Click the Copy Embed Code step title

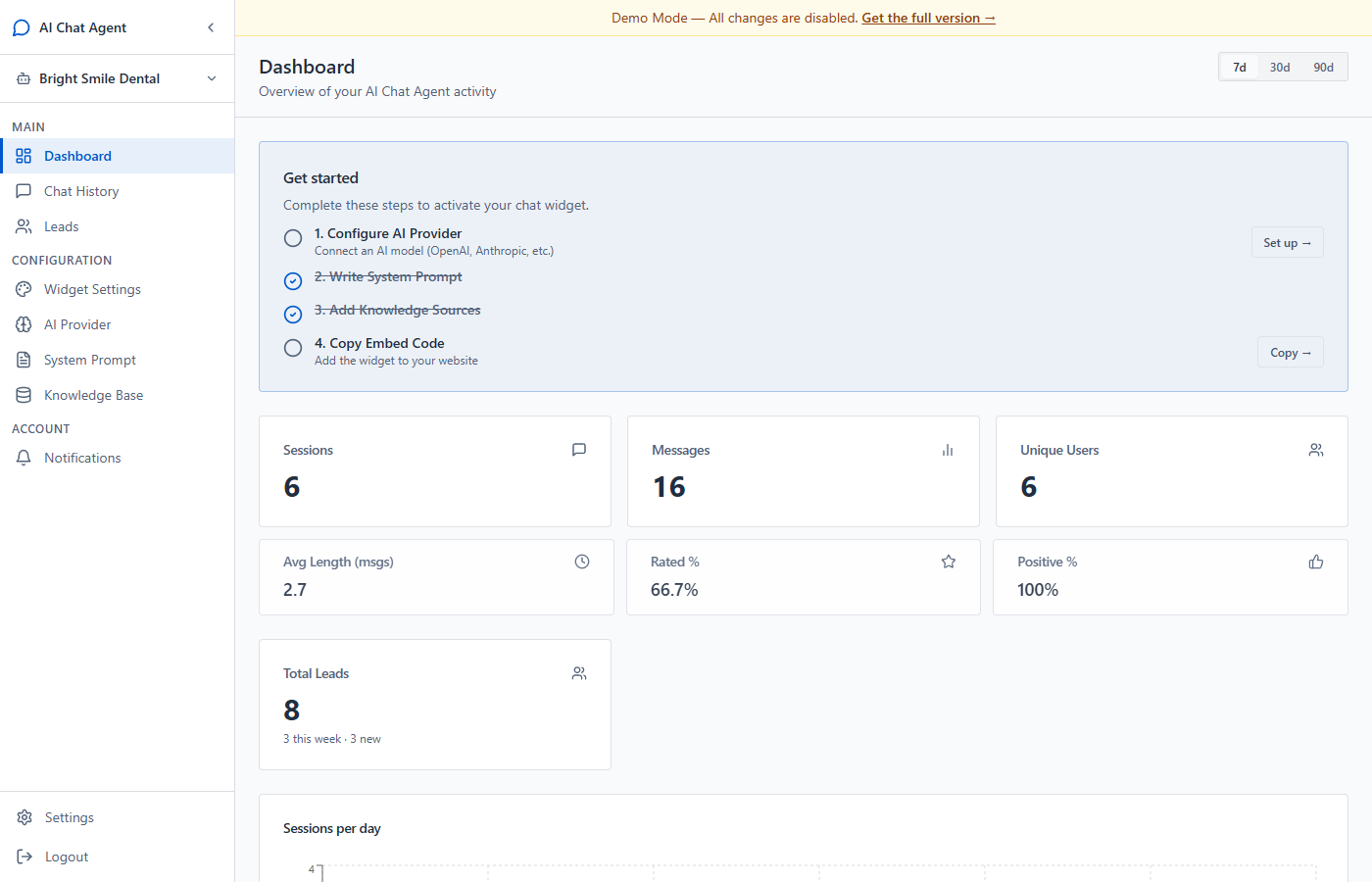(x=379, y=343)
